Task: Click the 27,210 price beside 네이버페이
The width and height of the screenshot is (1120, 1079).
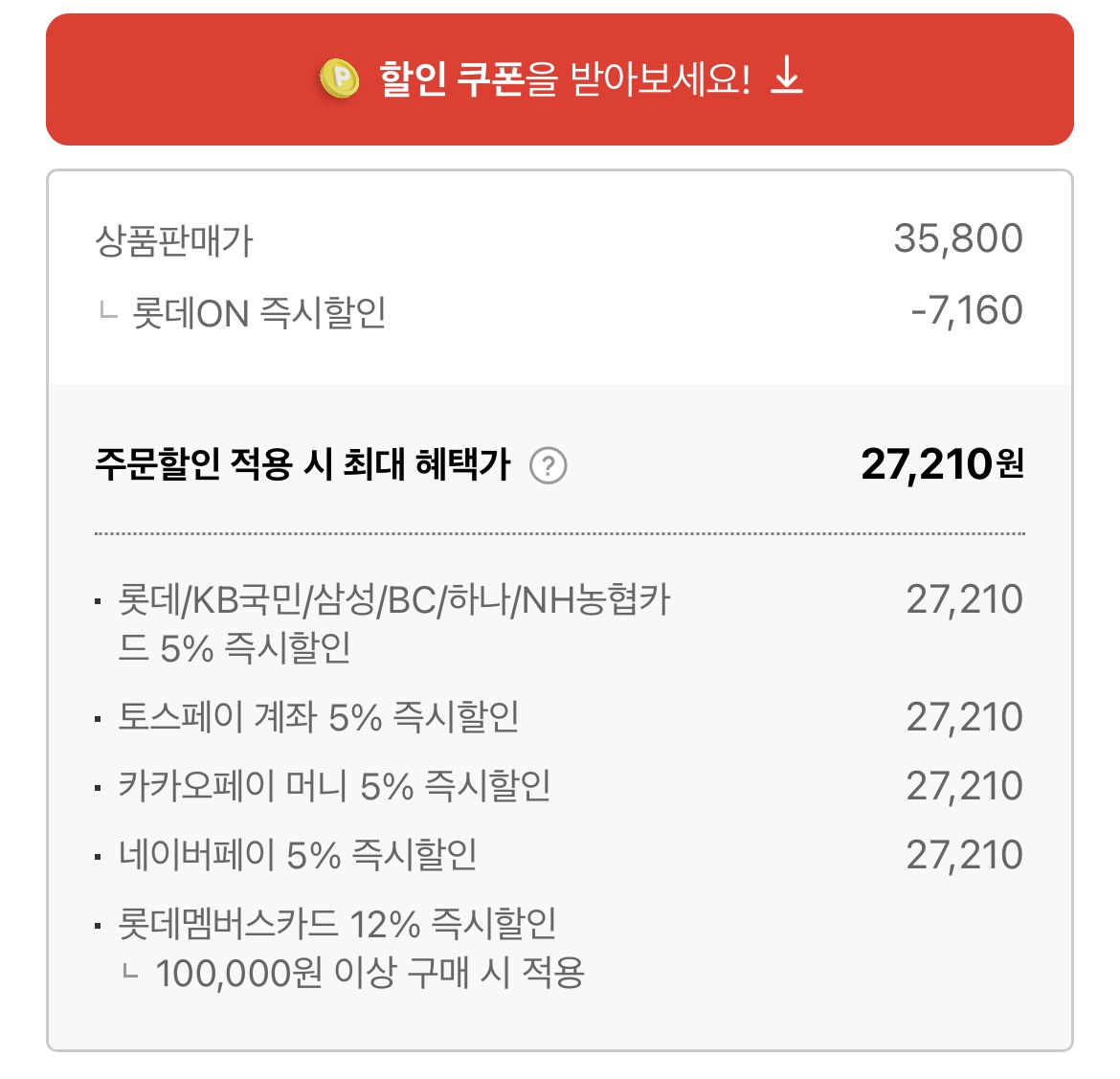Action: (965, 855)
